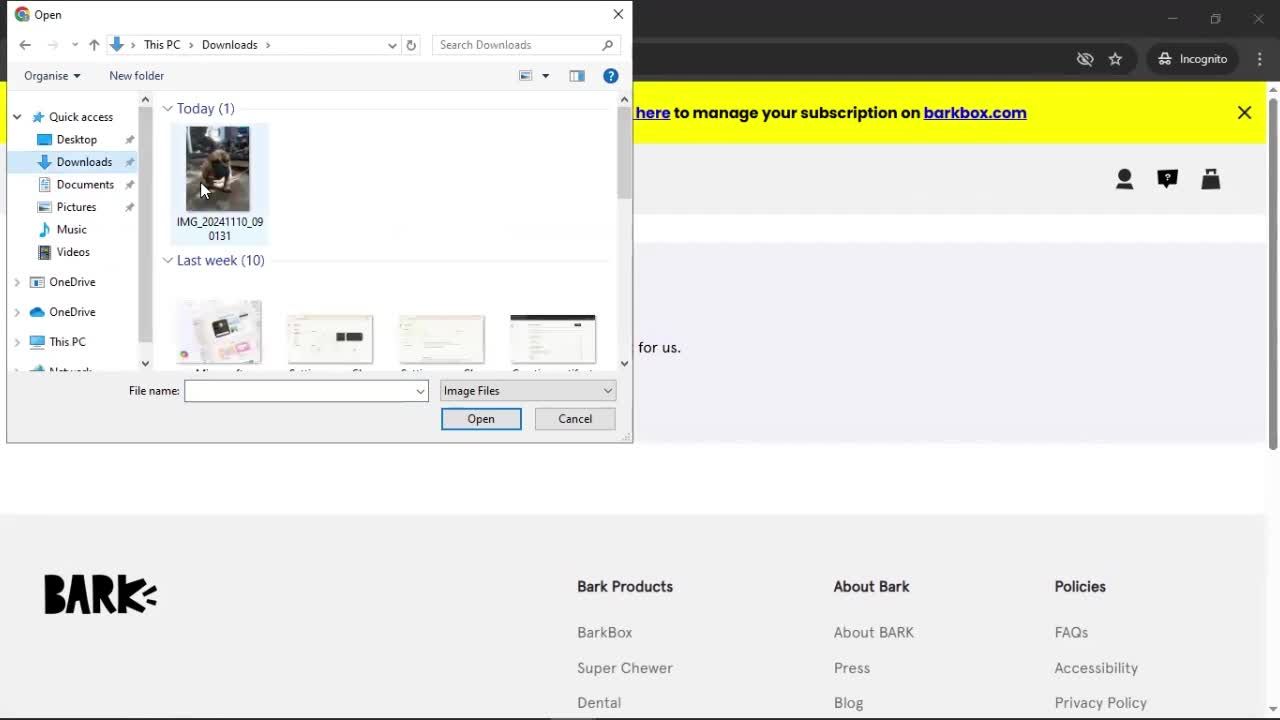Open the Super Chewer footer link
This screenshot has height=720, width=1280.
click(x=624, y=668)
